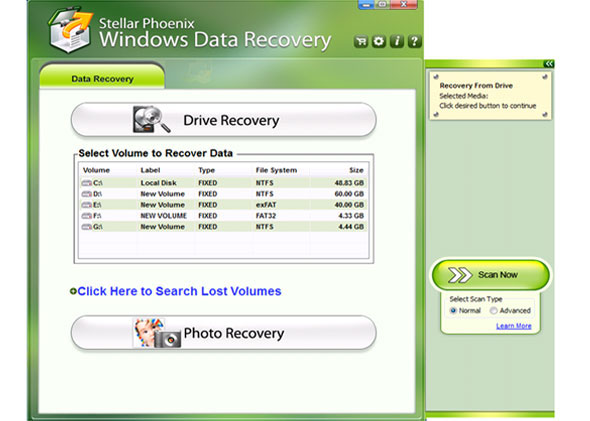
Task: Collapse the side panel with double-arrow icon
Action: click(549, 64)
